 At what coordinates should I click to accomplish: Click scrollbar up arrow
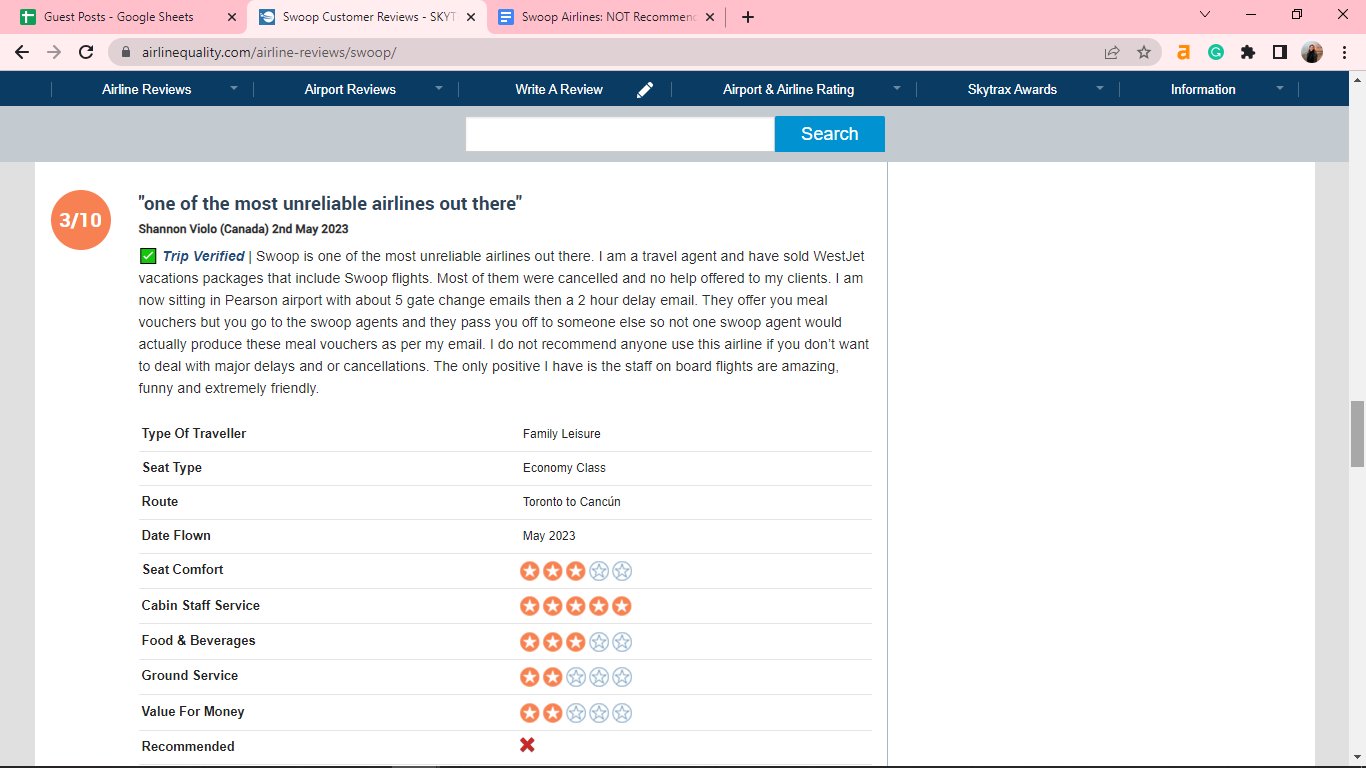pyautogui.click(x=1357, y=78)
